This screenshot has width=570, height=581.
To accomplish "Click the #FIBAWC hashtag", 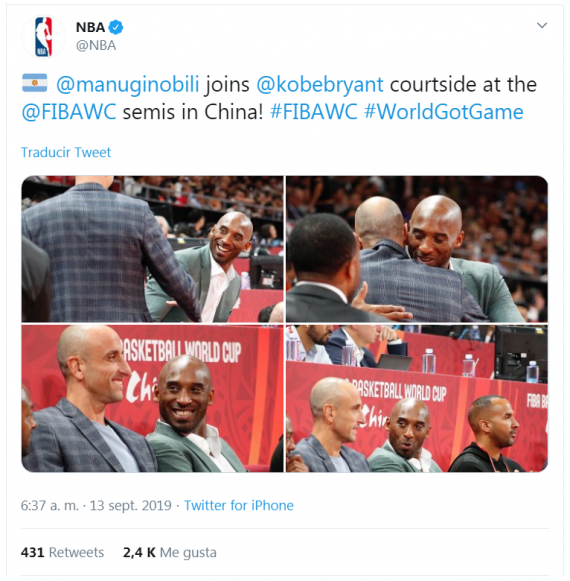I will pyautogui.click(x=314, y=112).
